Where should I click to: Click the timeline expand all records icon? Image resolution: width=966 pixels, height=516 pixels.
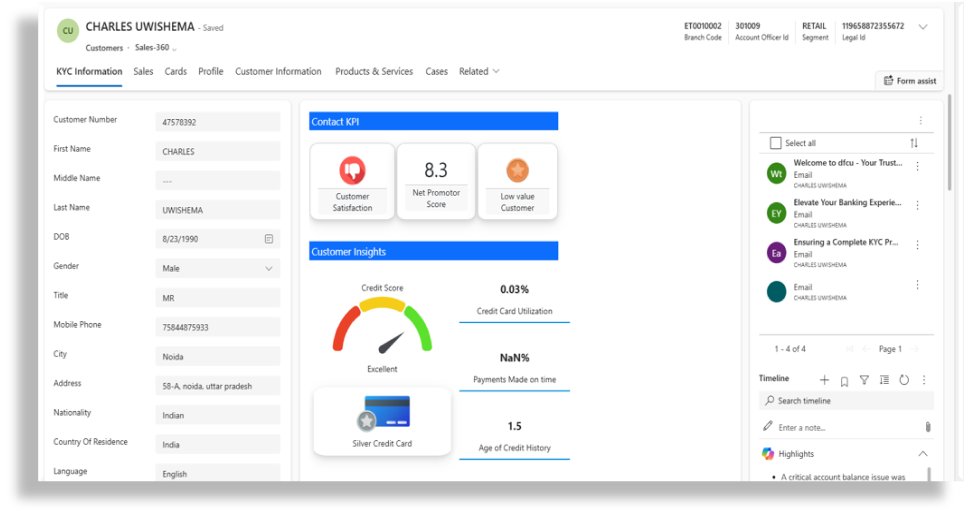point(884,380)
